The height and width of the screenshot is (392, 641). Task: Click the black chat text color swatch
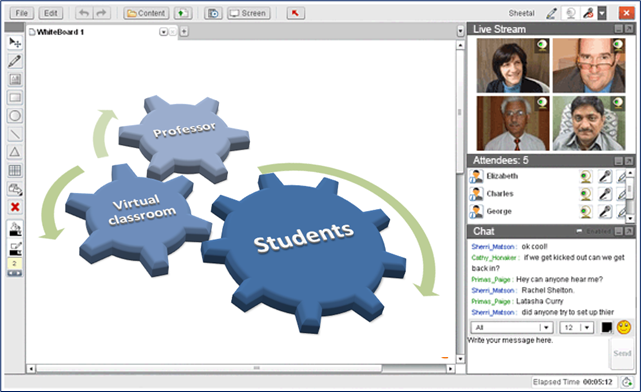click(607, 327)
